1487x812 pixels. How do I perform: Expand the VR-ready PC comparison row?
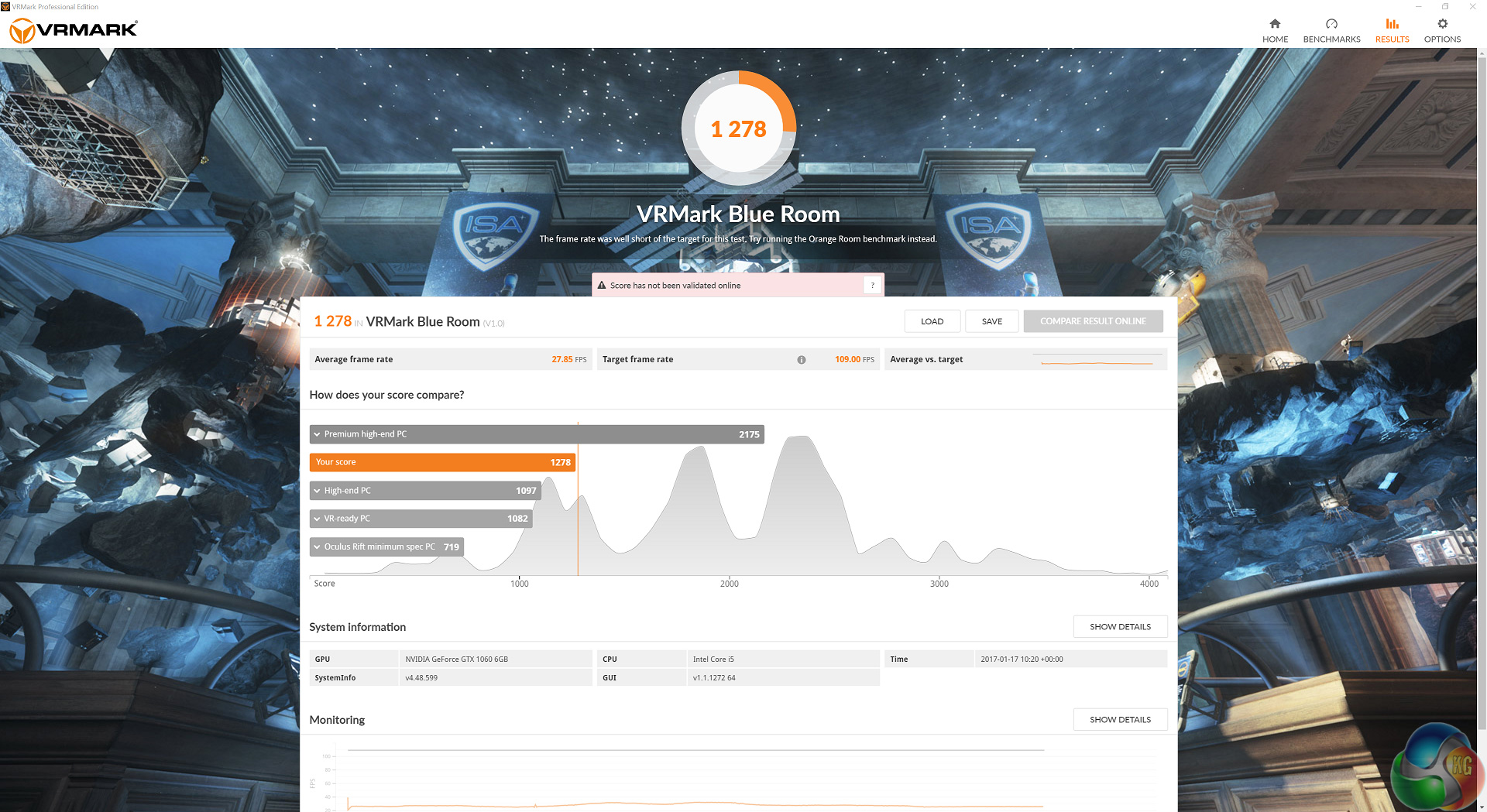[421, 519]
